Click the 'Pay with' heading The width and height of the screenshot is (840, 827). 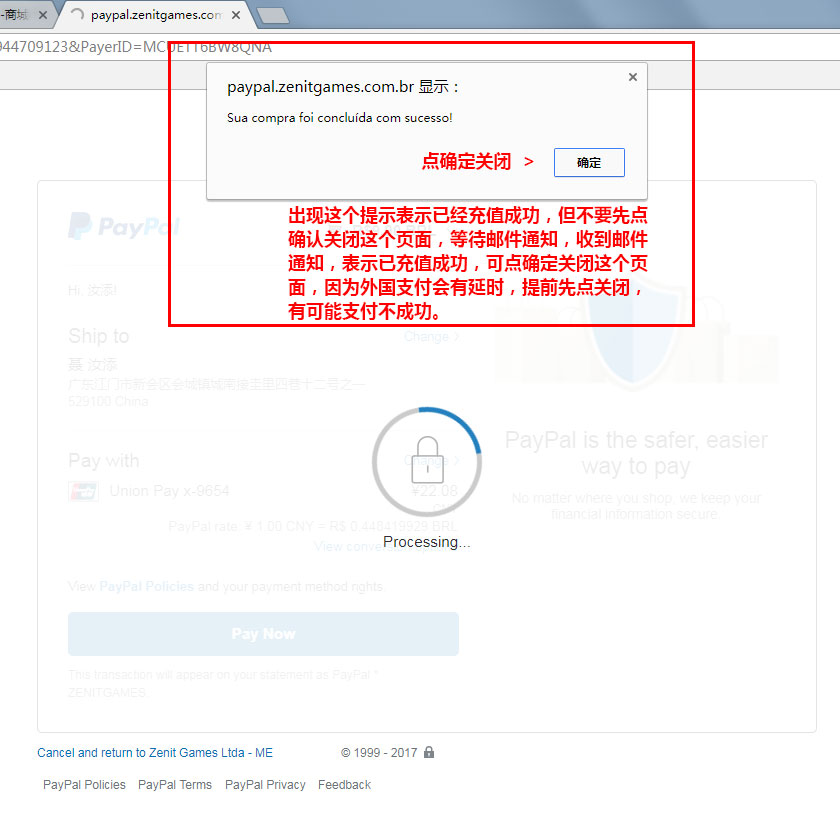click(x=103, y=461)
